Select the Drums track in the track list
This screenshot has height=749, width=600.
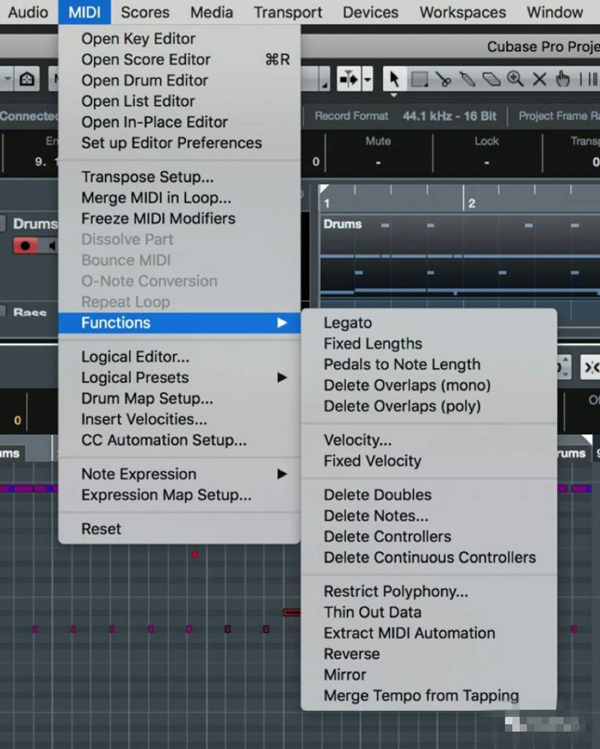pyautogui.click(x=35, y=224)
